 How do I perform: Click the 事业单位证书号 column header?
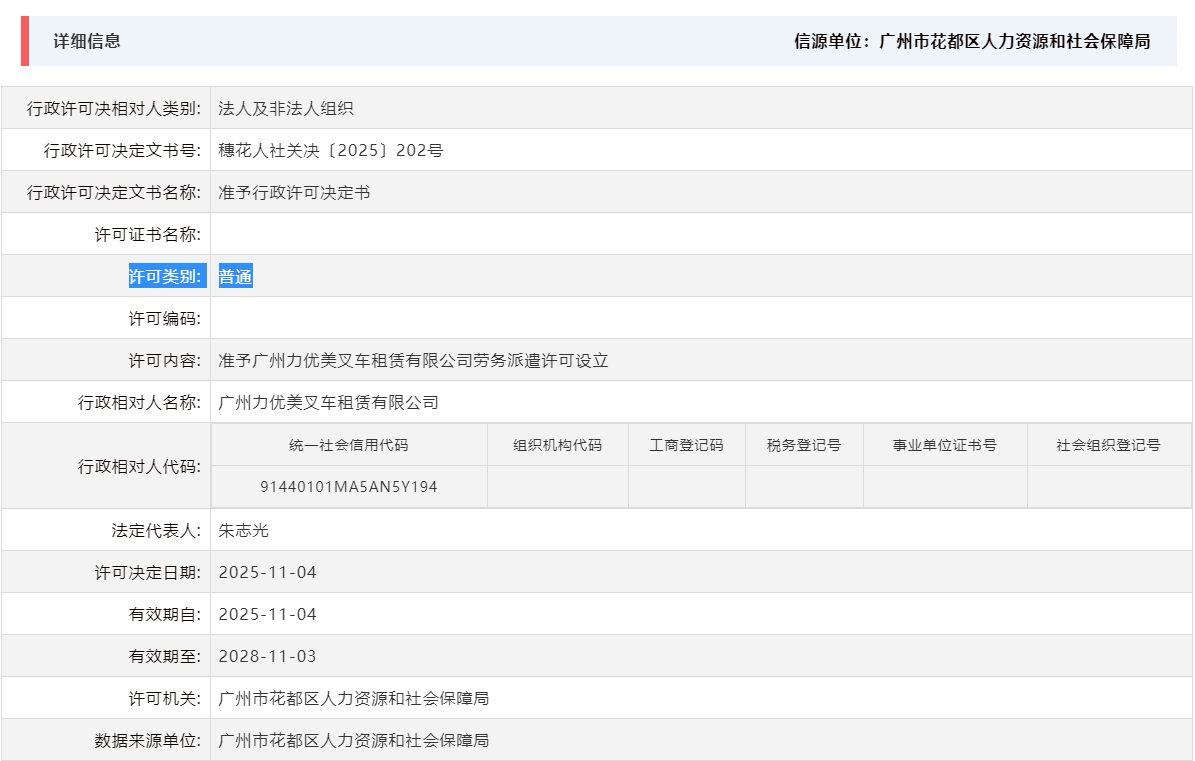[x=945, y=444]
